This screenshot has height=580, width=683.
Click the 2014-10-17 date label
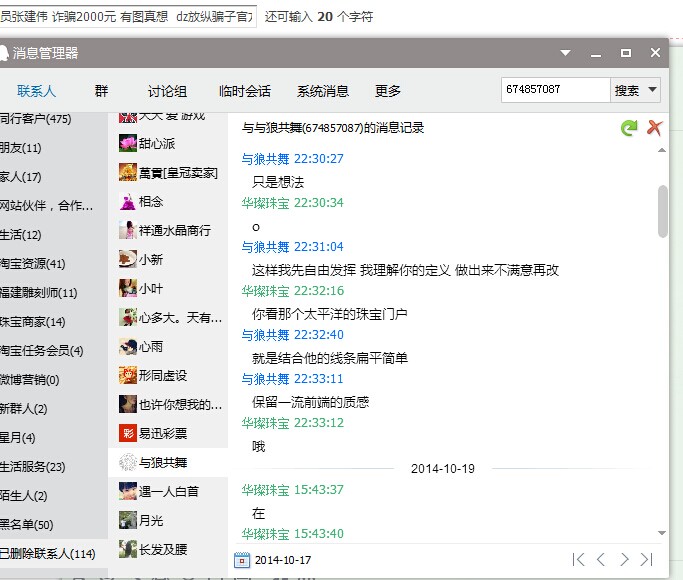pyautogui.click(x=283, y=560)
